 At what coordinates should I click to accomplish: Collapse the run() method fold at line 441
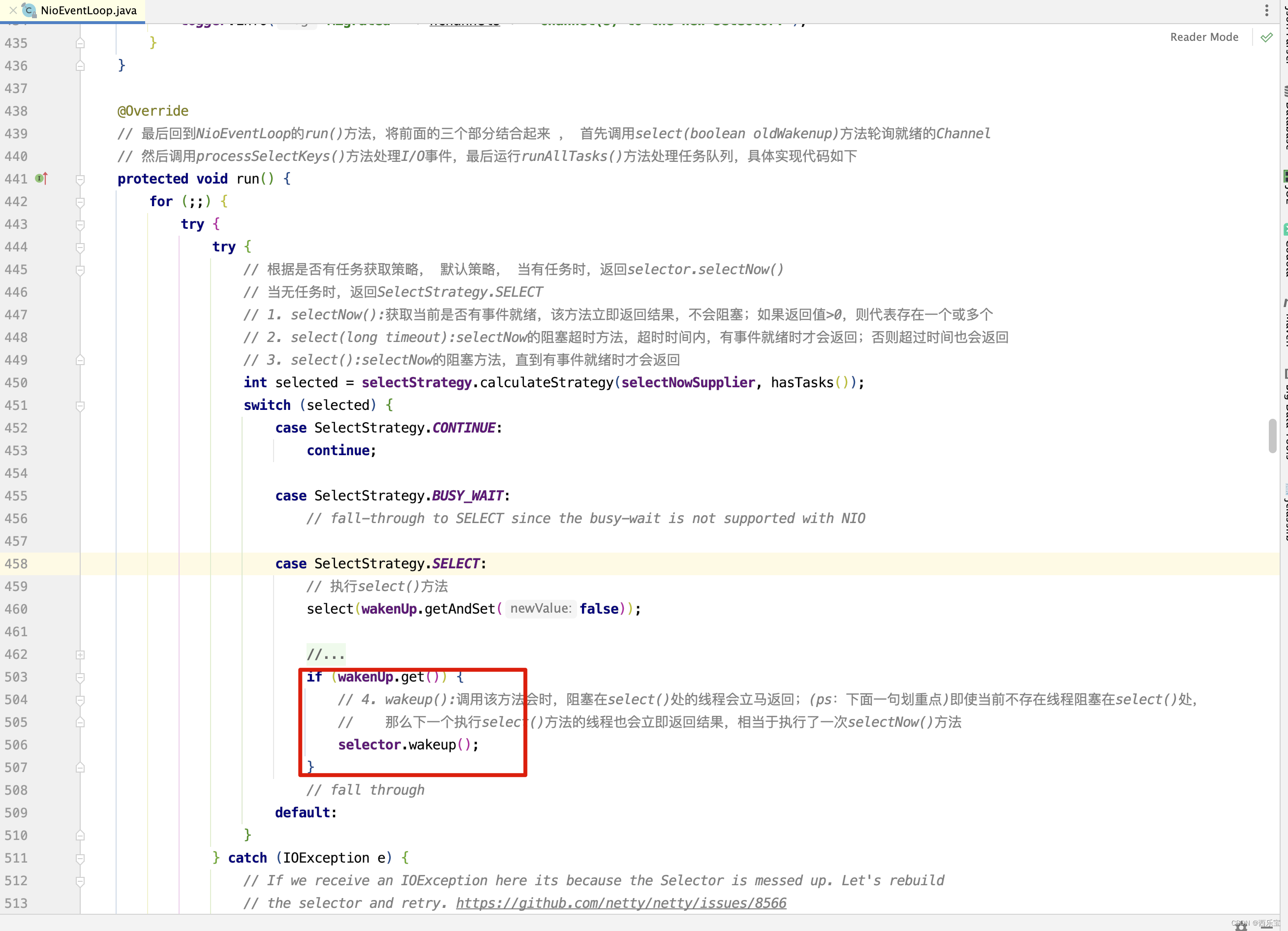80,180
